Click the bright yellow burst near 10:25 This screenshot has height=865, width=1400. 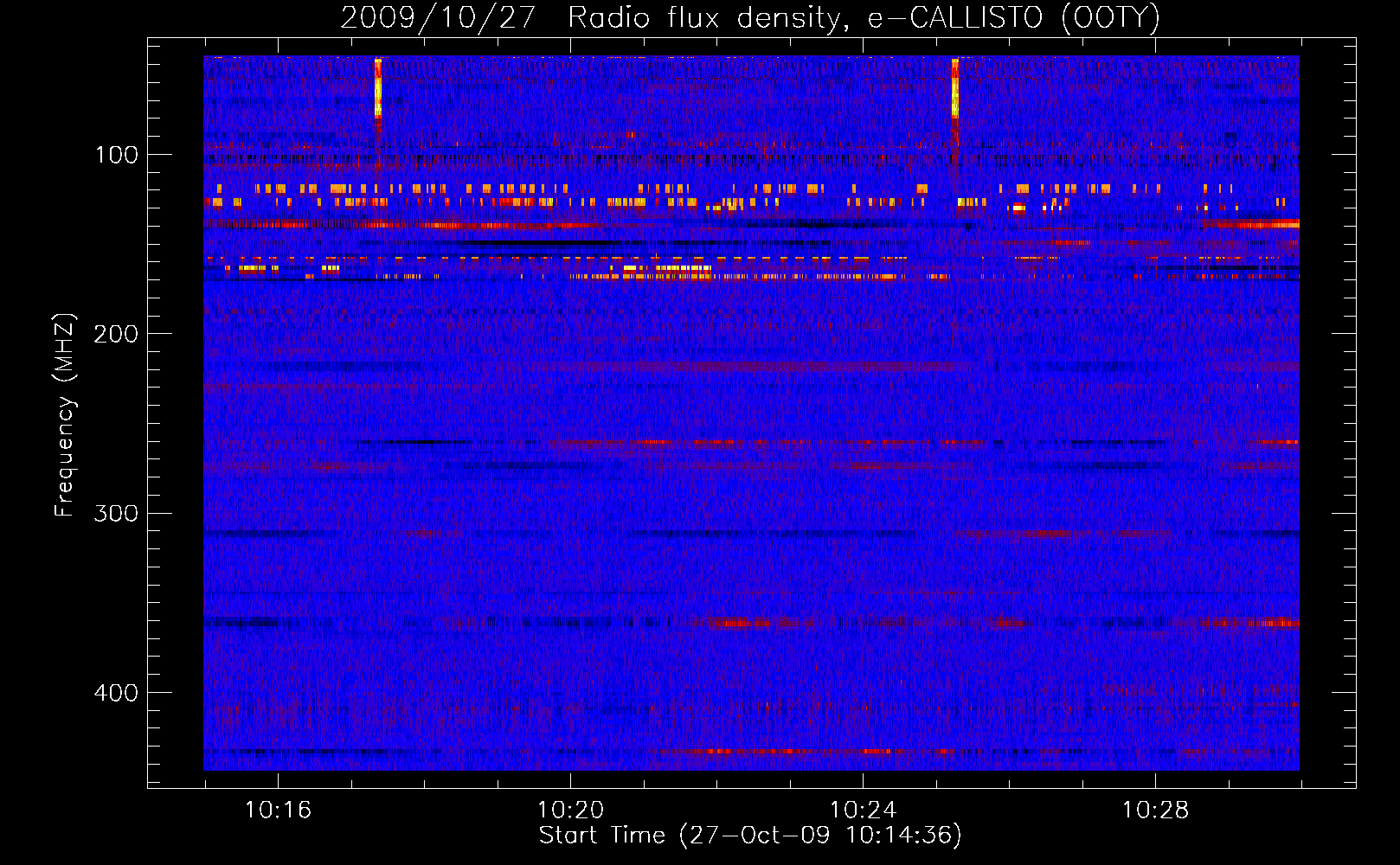click(x=955, y=88)
